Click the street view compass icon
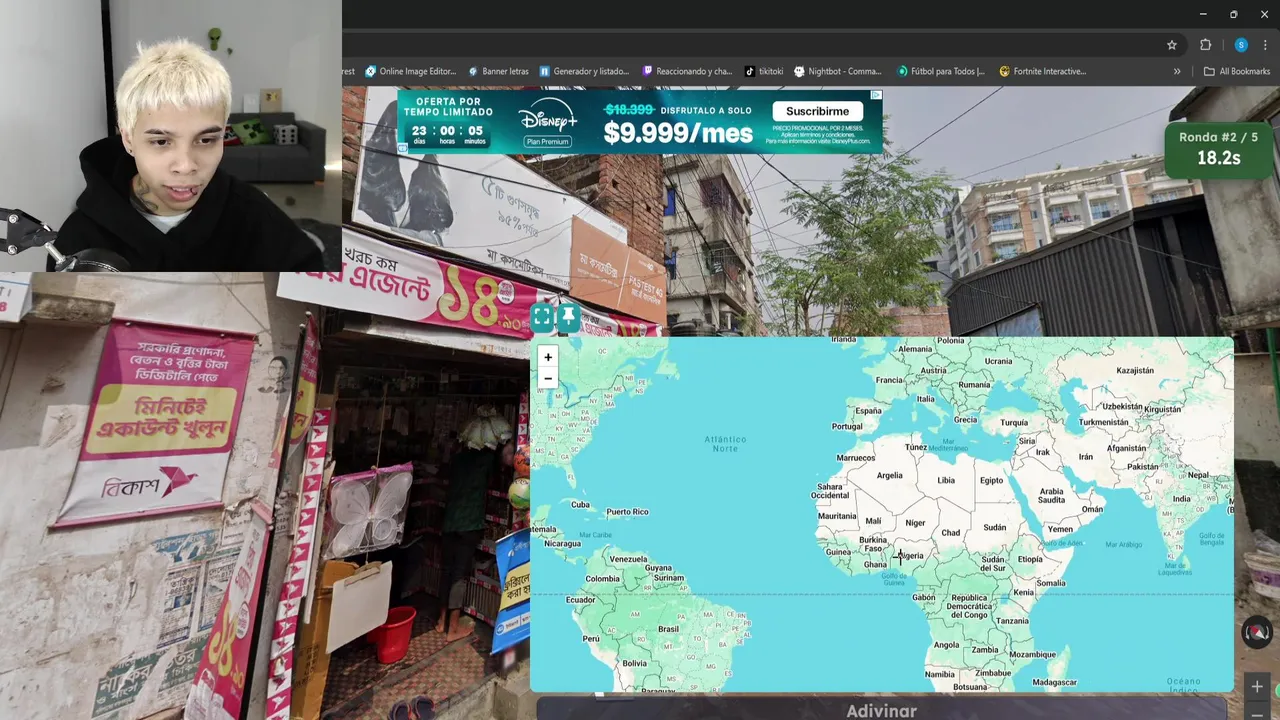Viewport: 1280px width, 720px height. pyautogui.click(x=1257, y=632)
